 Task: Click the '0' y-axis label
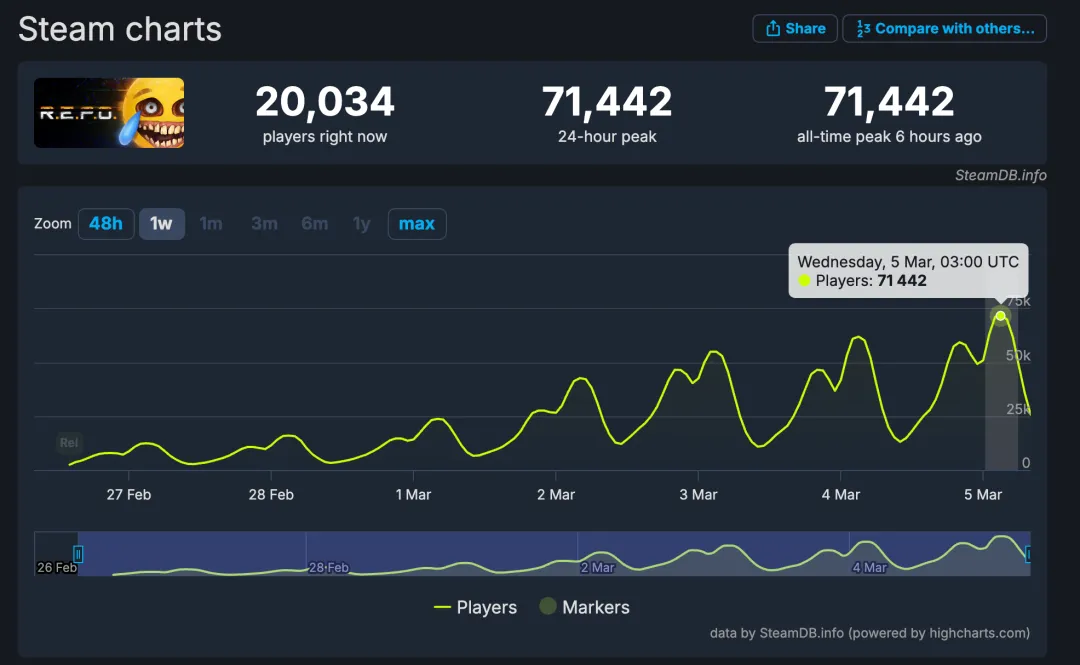click(1026, 463)
